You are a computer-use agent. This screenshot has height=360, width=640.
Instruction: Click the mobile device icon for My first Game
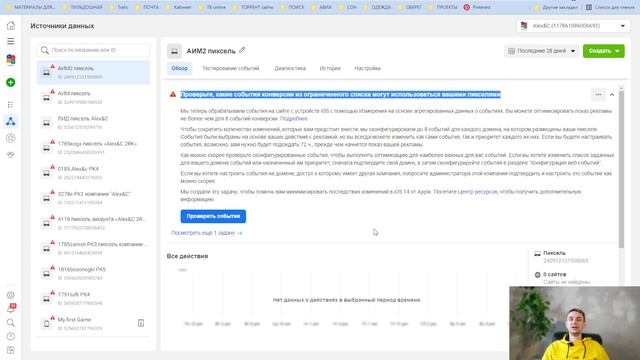pyautogui.click(x=47, y=324)
